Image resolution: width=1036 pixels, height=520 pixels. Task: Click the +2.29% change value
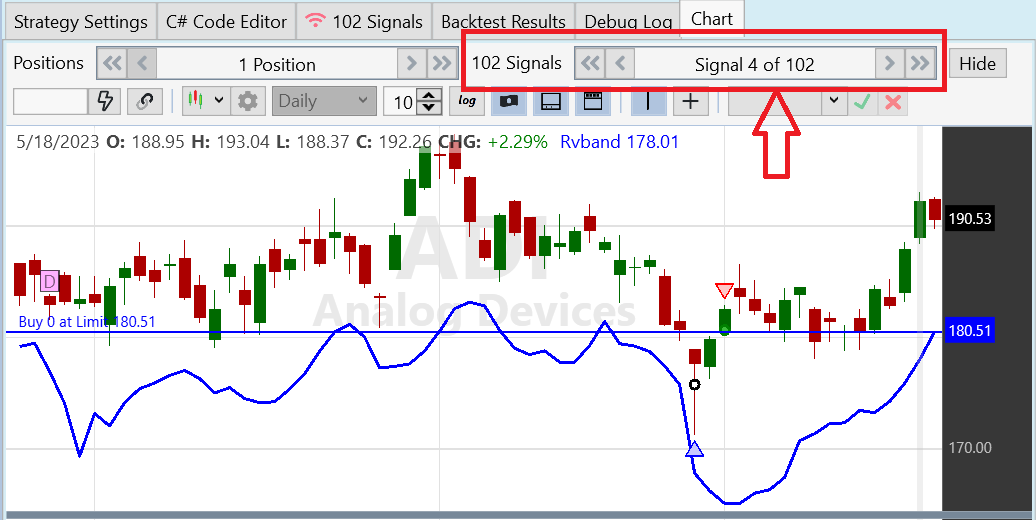pos(518,142)
